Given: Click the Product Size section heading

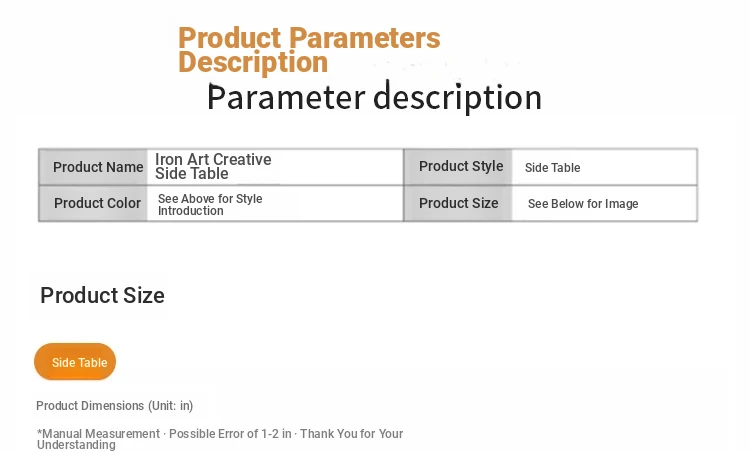Looking at the screenshot, I should click(x=102, y=296).
